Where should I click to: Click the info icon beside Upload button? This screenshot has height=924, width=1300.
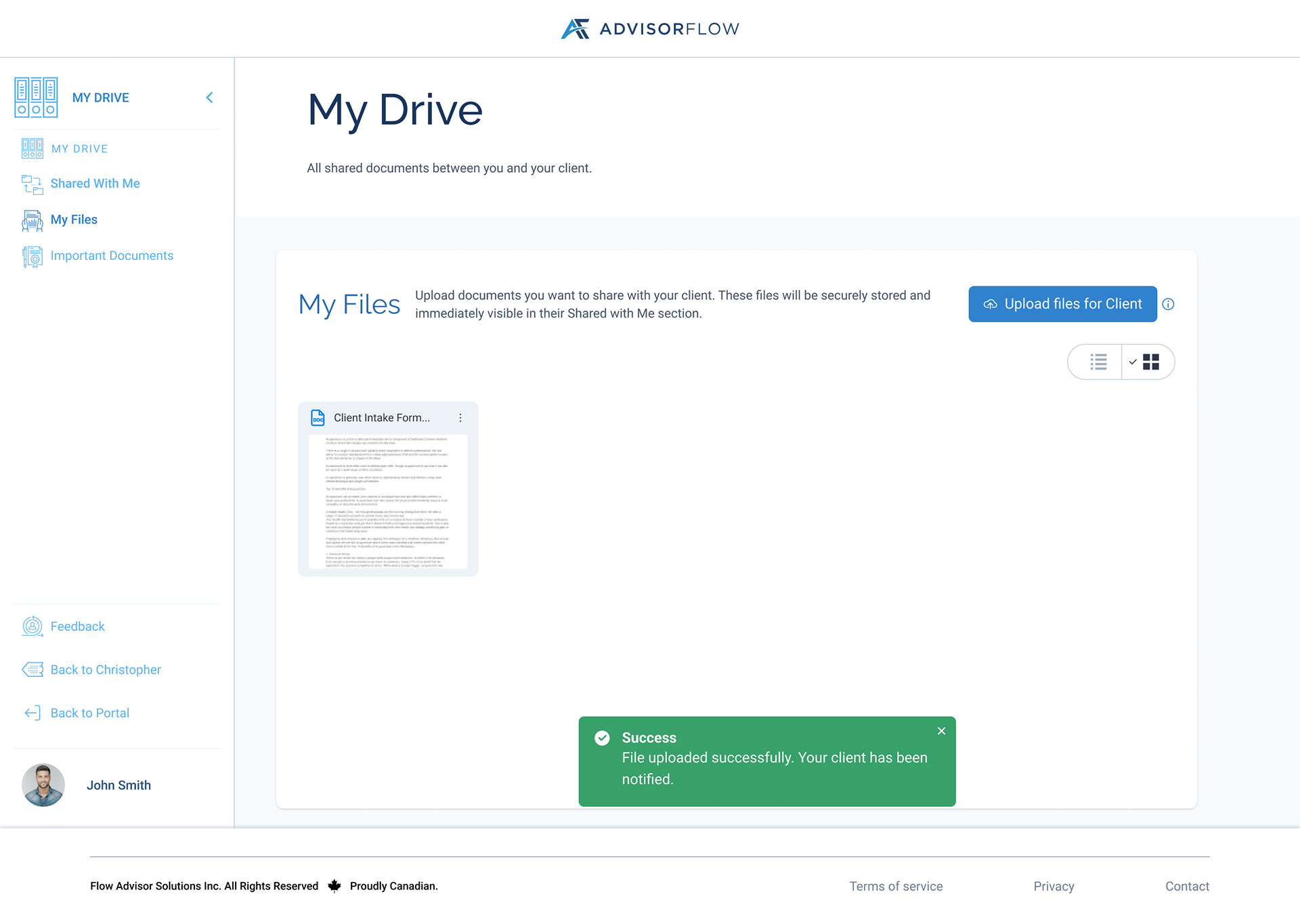1168,304
